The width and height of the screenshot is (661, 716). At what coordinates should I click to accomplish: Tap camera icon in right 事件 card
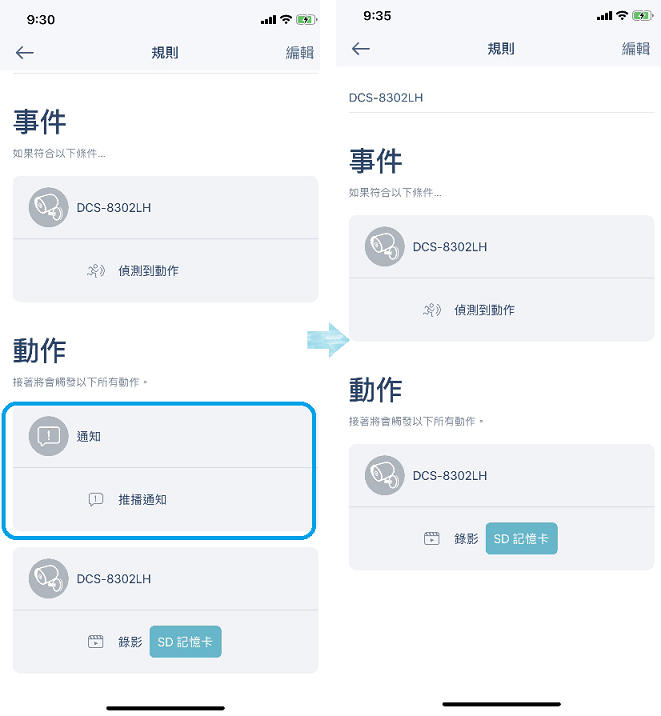click(x=384, y=246)
